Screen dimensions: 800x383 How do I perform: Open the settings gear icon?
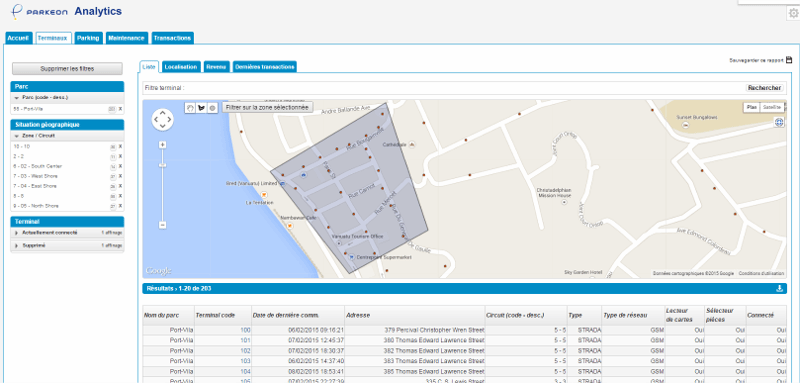pyautogui.click(x=793, y=14)
